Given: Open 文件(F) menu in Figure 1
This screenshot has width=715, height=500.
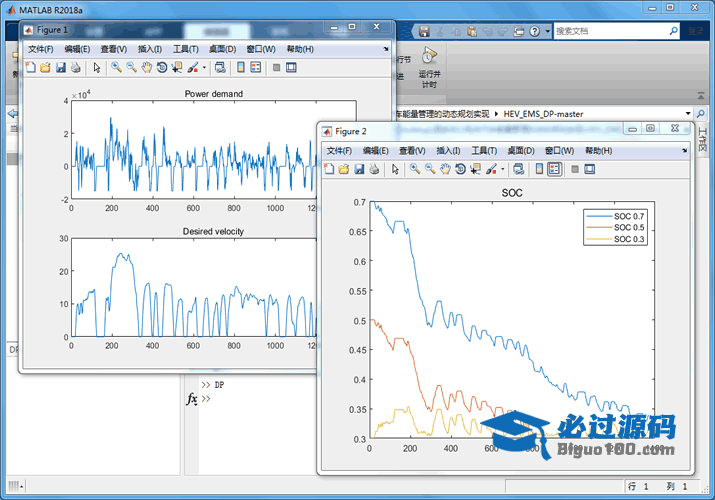Looking at the screenshot, I should tap(41, 49).
